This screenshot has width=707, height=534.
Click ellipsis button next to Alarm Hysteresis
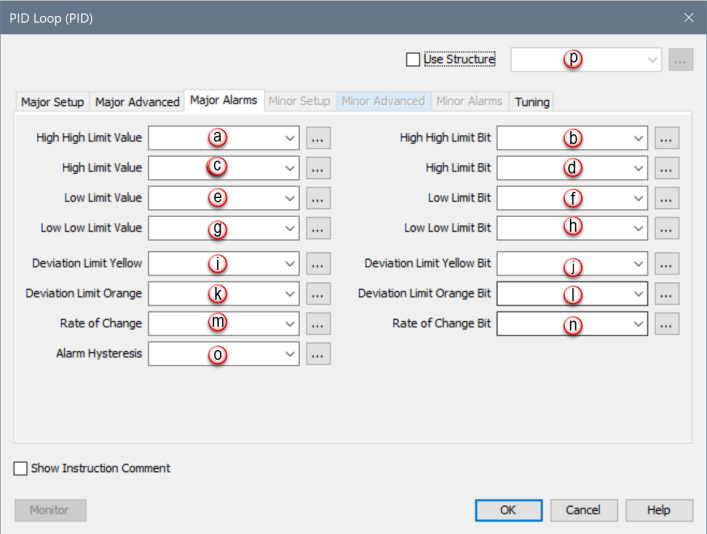tap(318, 354)
